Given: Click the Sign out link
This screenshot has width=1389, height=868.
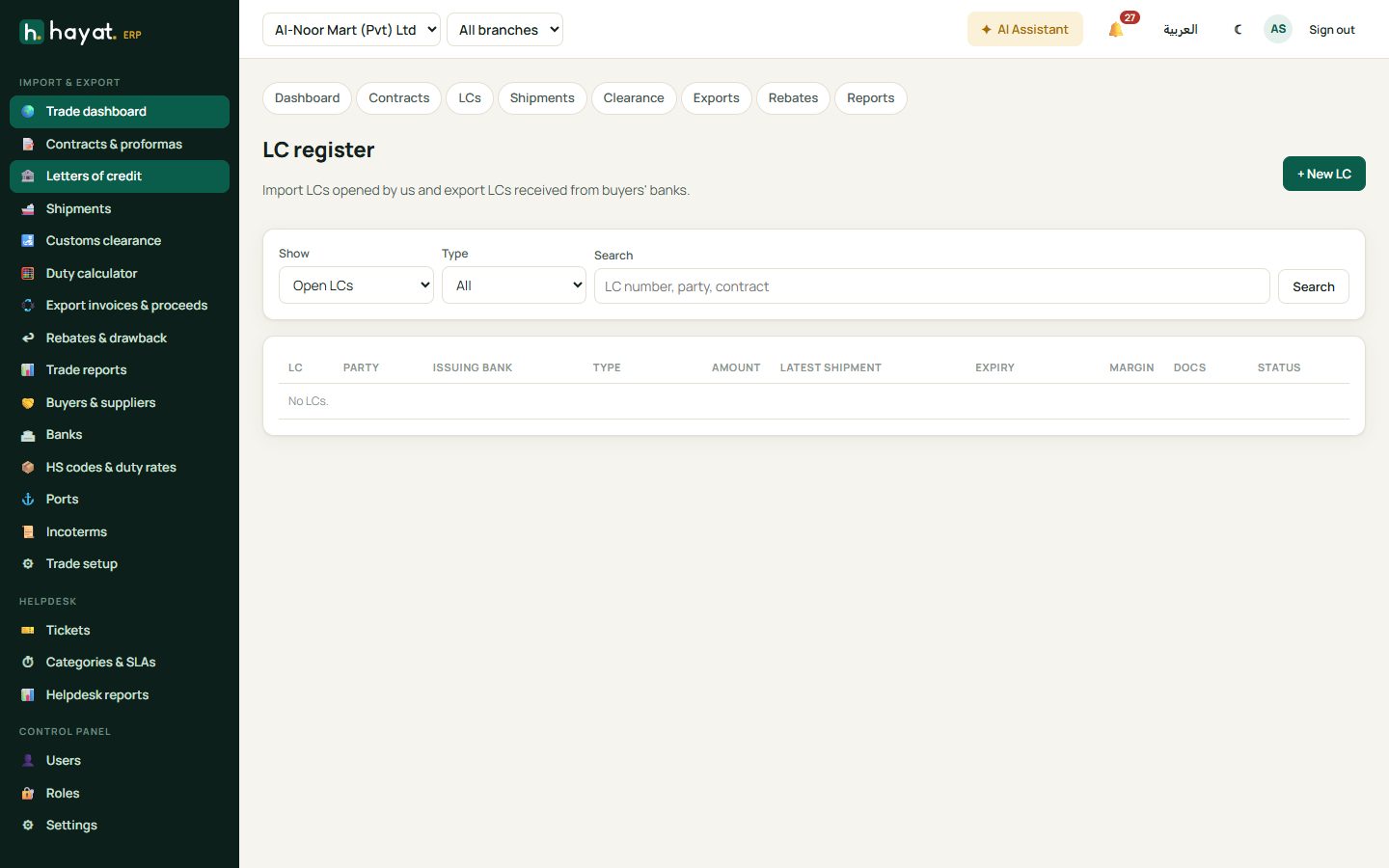Looking at the screenshot, I should 1332,30.
